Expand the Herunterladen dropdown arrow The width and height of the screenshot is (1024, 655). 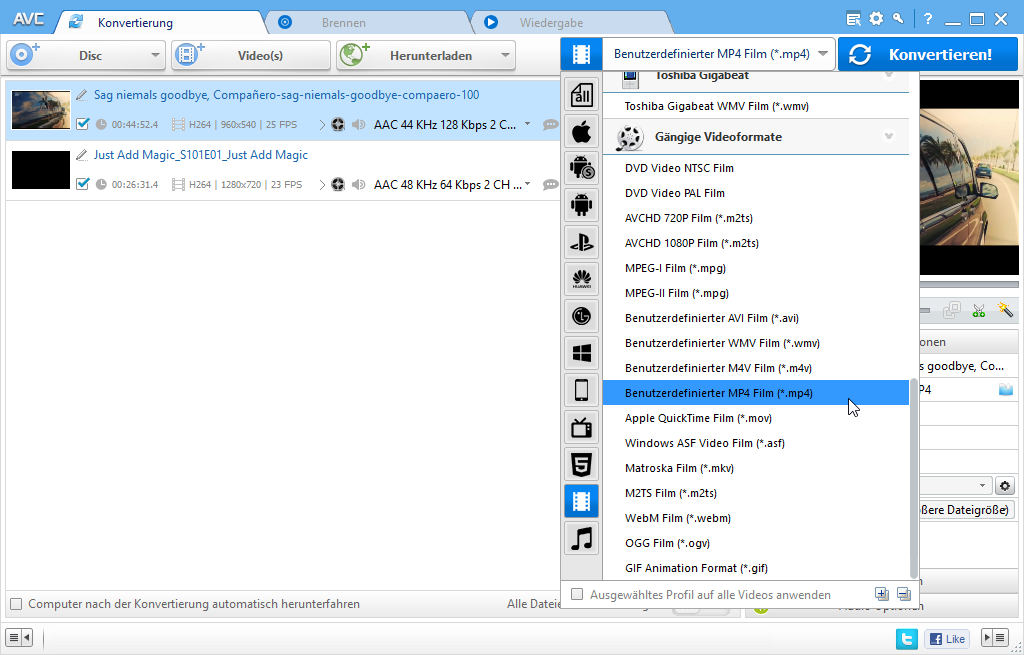pyautogui.click(x=505, y=55)
